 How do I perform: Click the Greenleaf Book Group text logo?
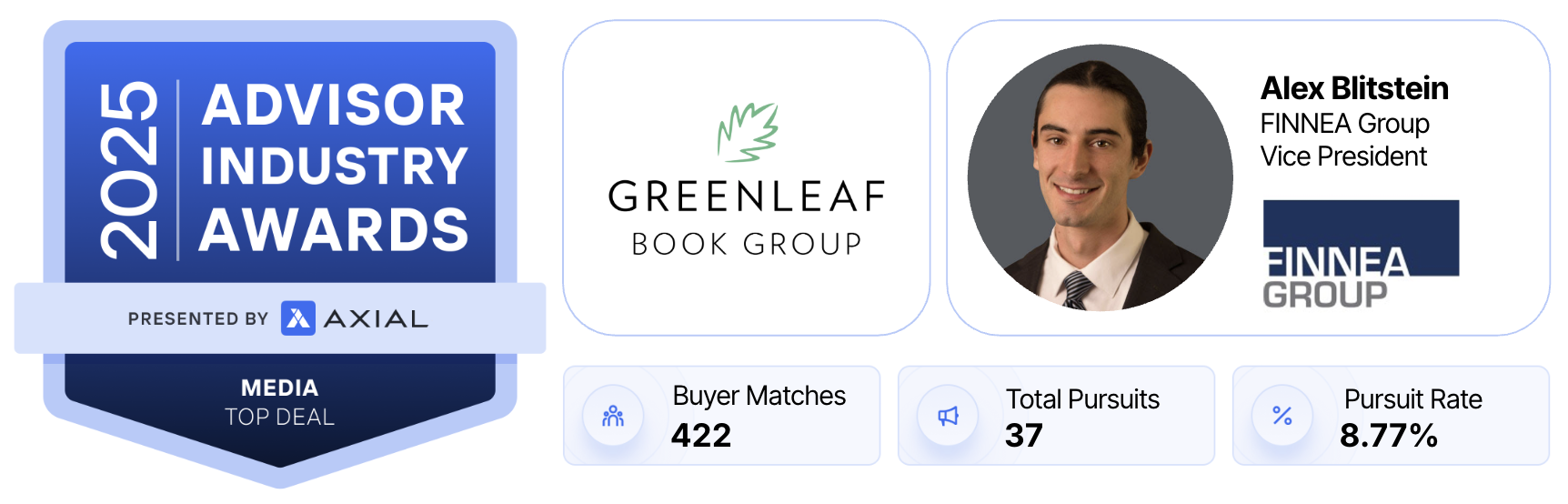[x=747, y=218]
